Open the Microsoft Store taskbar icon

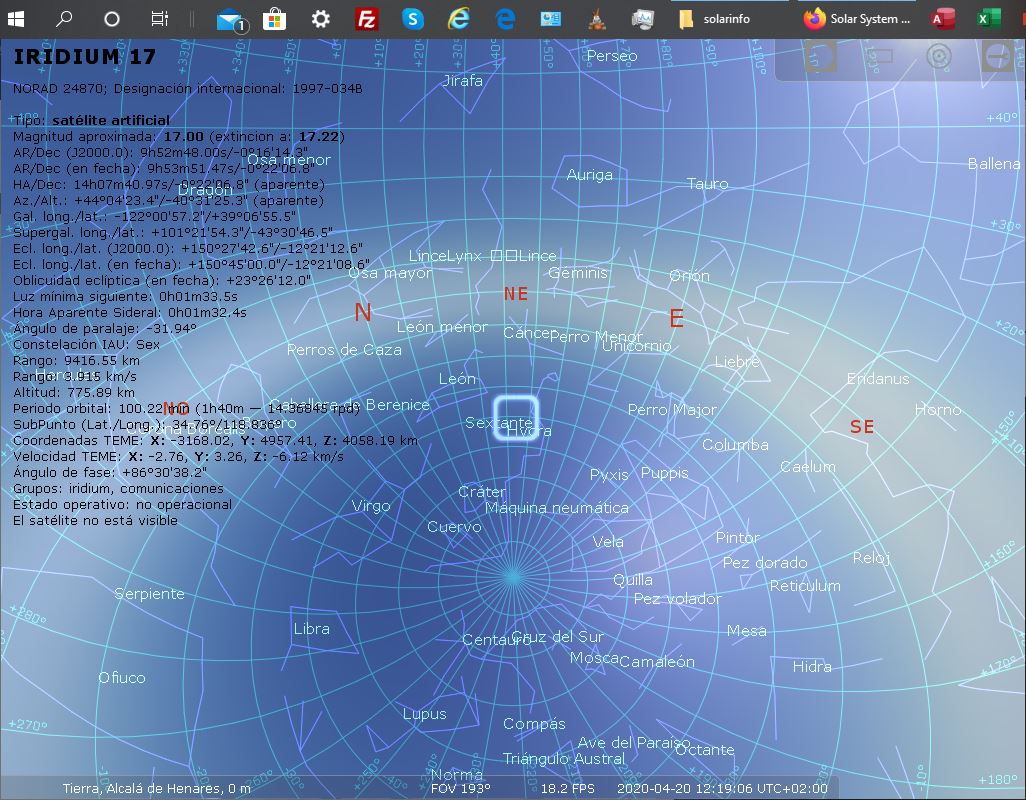pyautogui.click(x=275, y=19)
